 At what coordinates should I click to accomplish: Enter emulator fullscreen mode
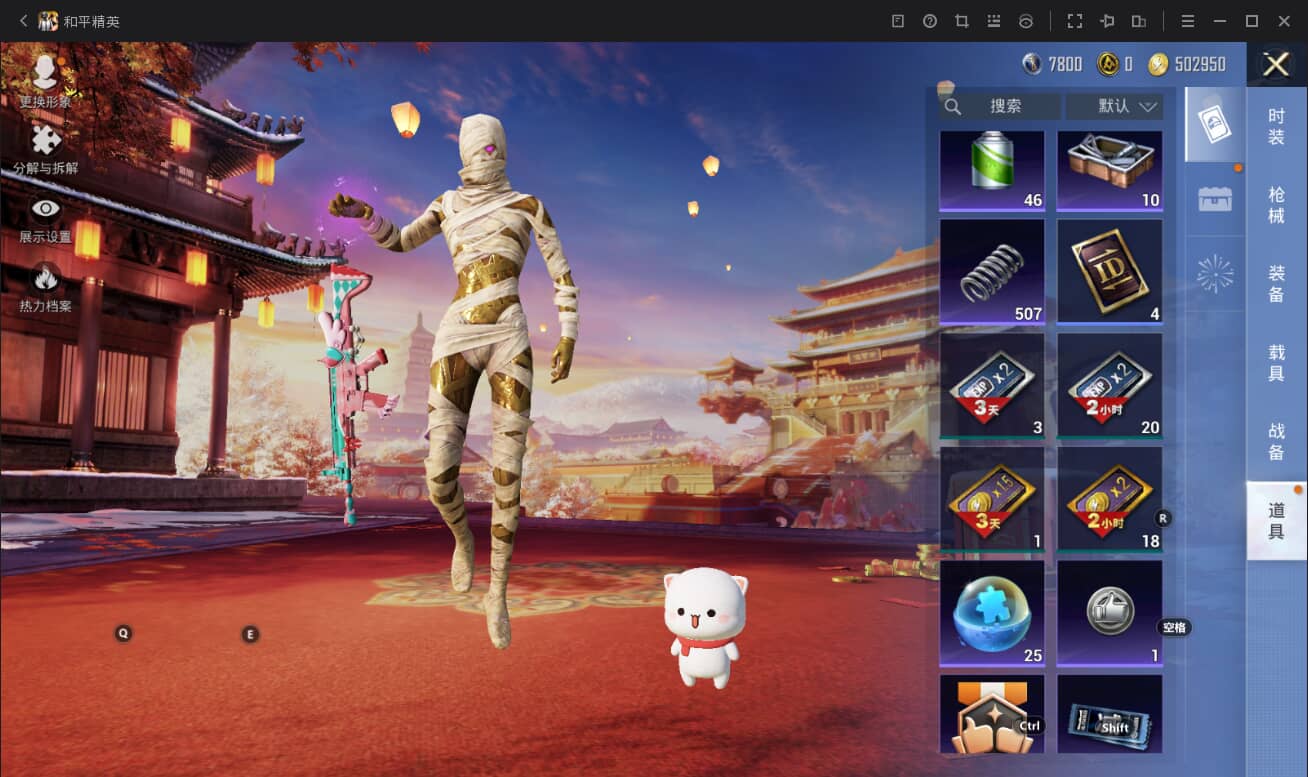coord(1075,21)
